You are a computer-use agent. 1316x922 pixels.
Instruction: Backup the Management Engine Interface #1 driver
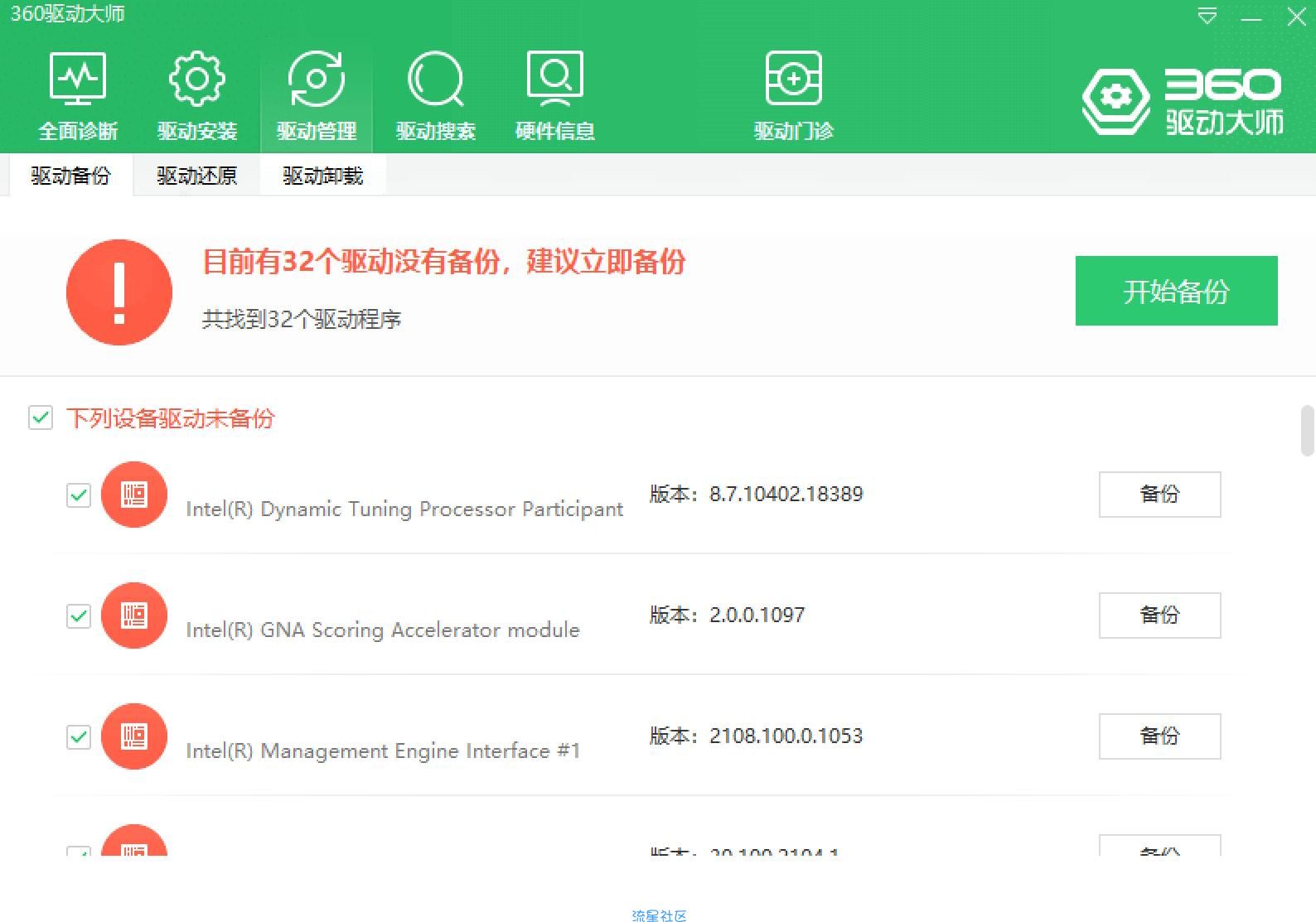pos(1159,736)
